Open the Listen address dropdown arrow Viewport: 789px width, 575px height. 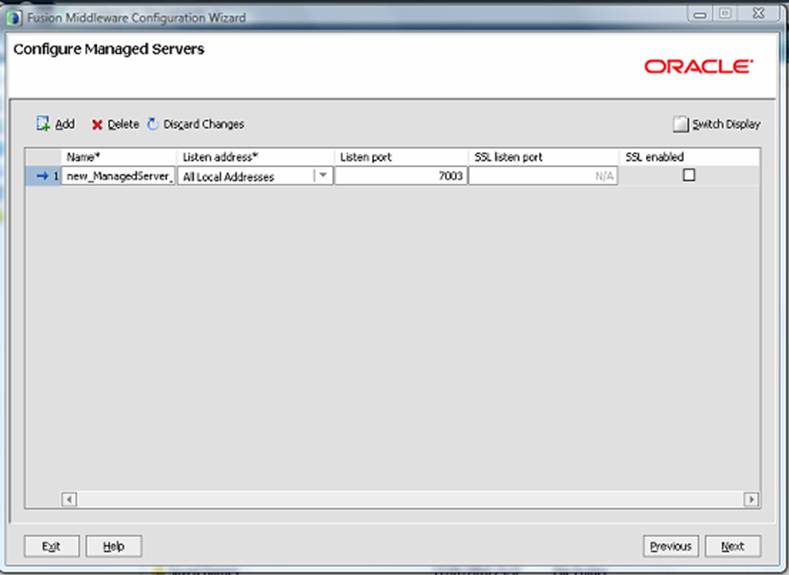click(323, 176)
